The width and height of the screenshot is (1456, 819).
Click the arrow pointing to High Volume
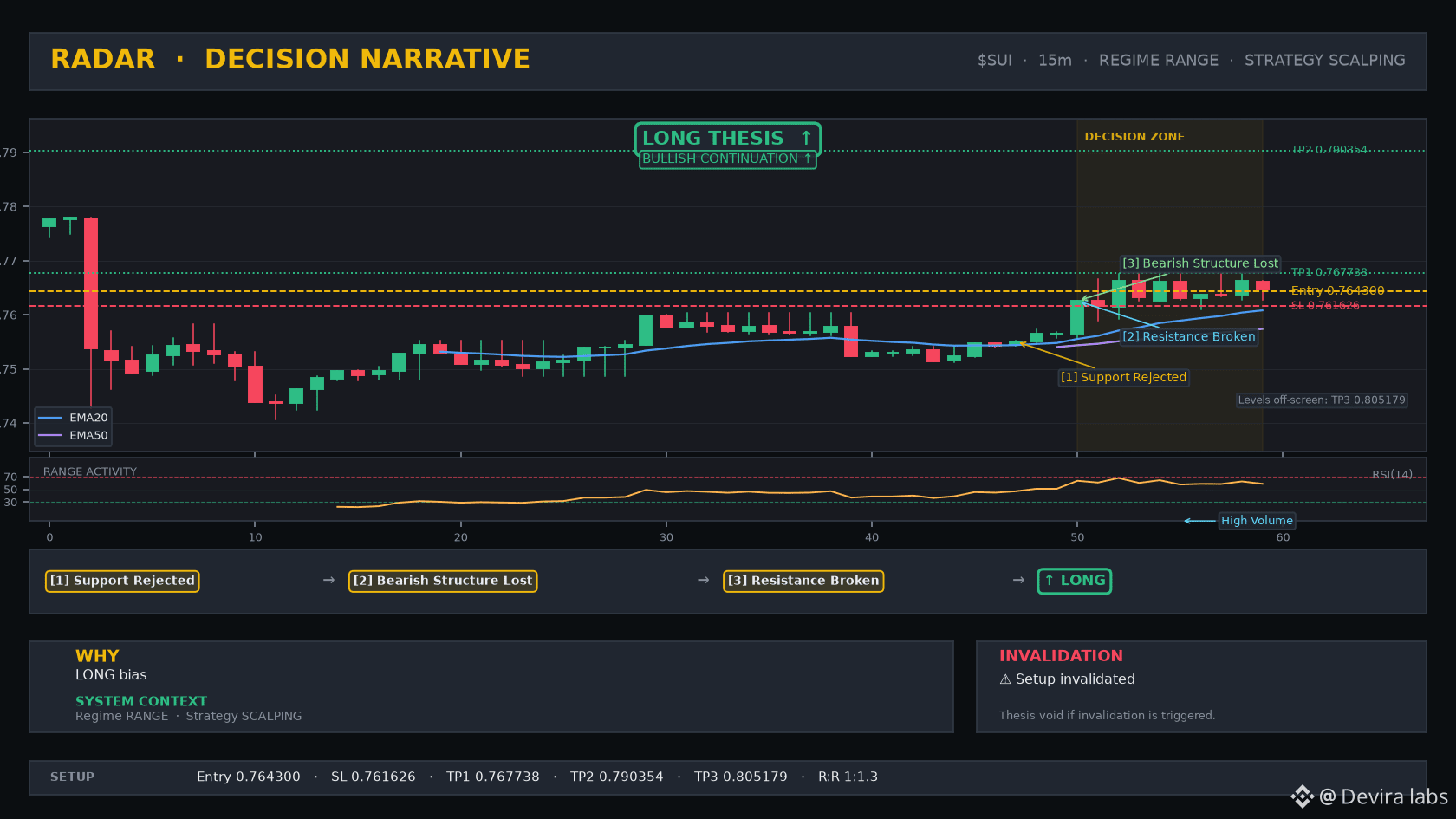[1199, 521]
